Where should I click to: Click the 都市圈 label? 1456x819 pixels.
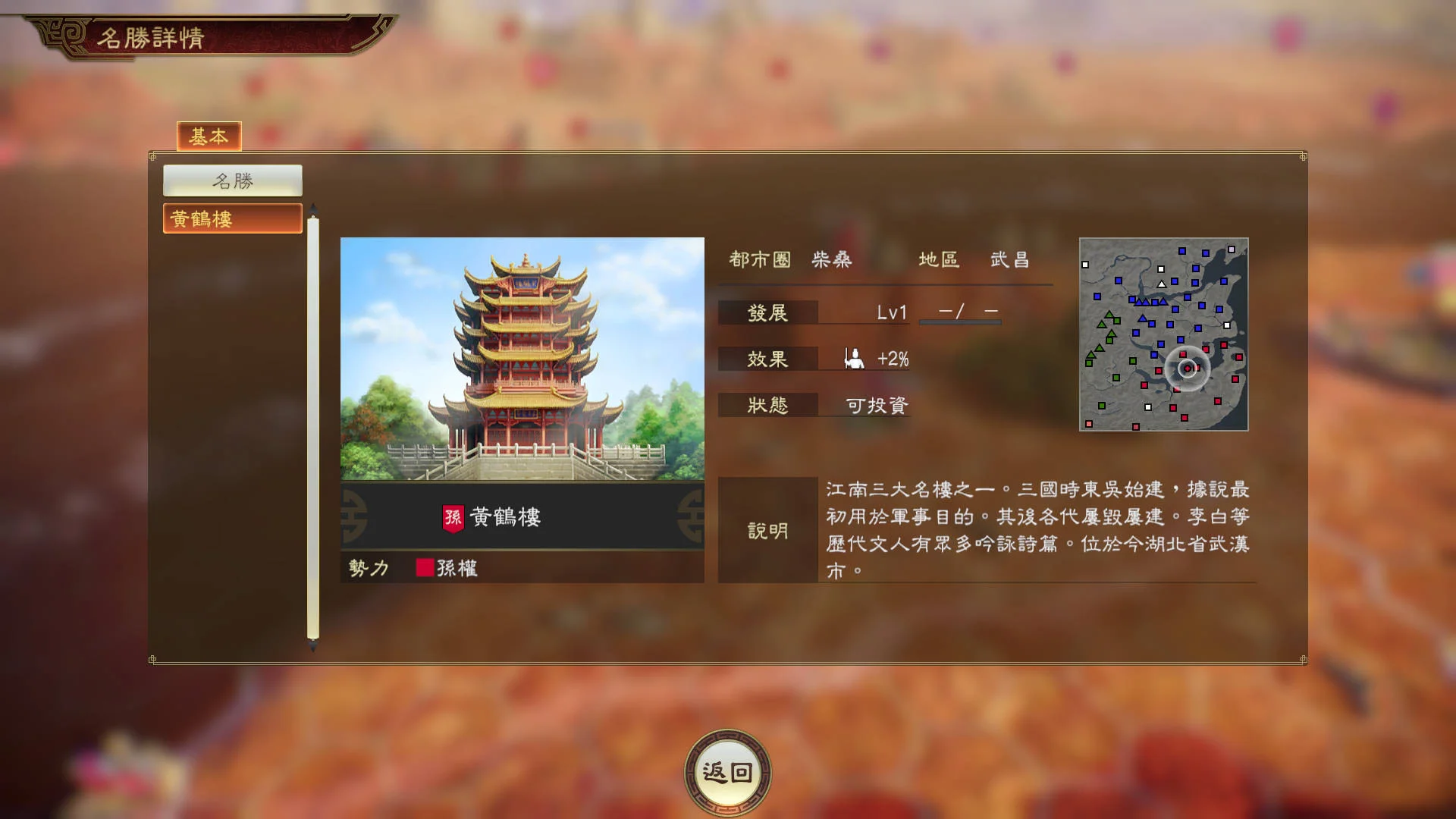click(x=760, y=259)
